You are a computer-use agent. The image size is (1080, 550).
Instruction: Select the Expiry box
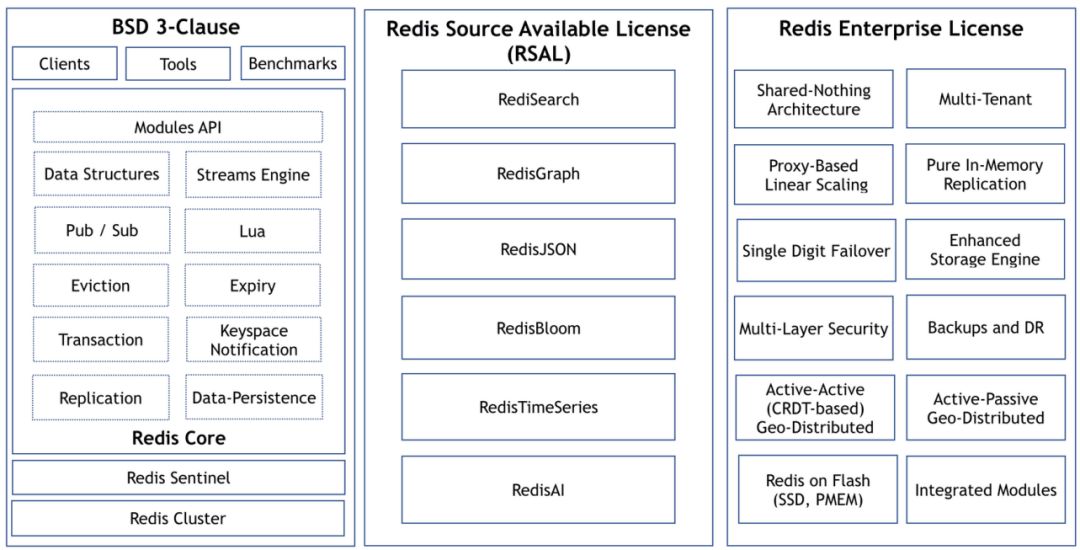click(x=253, y=285)
